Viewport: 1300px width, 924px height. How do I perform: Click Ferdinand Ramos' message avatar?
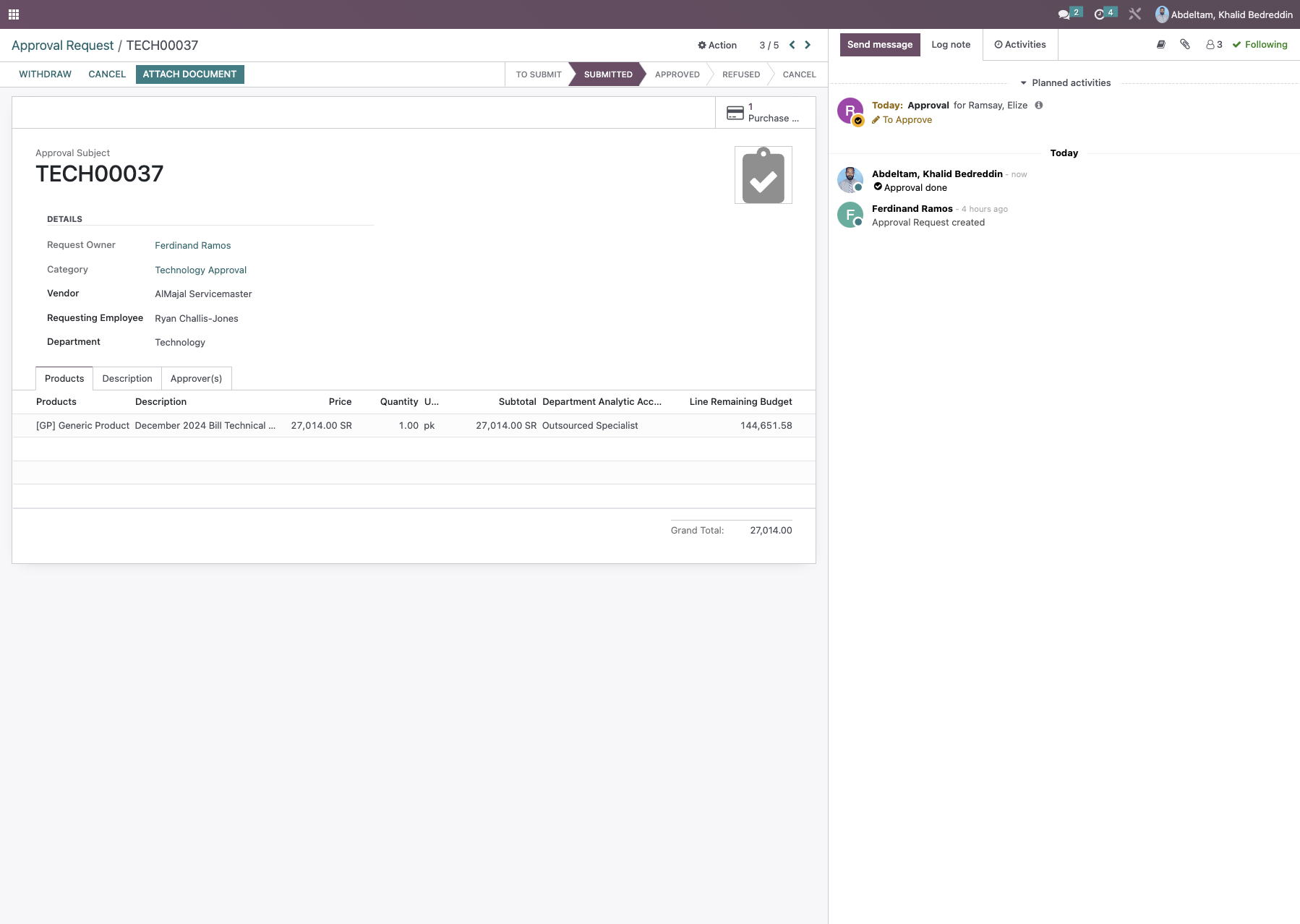[850, 215]
